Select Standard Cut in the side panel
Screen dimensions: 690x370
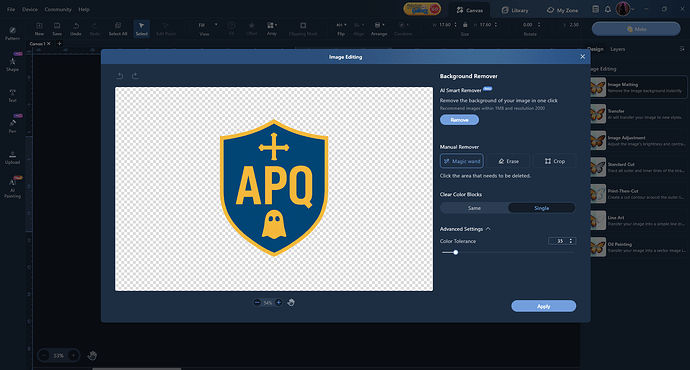click(x=638, y=167)
